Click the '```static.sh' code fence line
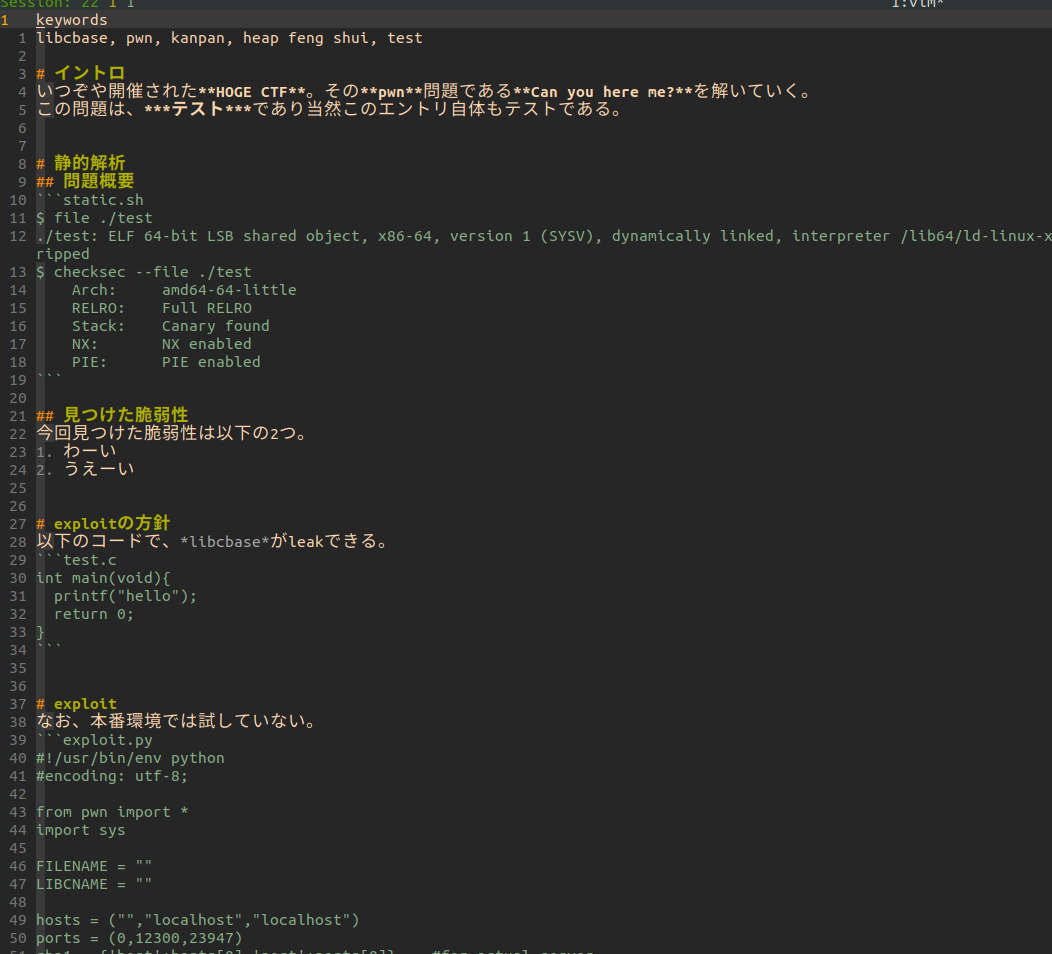 coord(90,200)
